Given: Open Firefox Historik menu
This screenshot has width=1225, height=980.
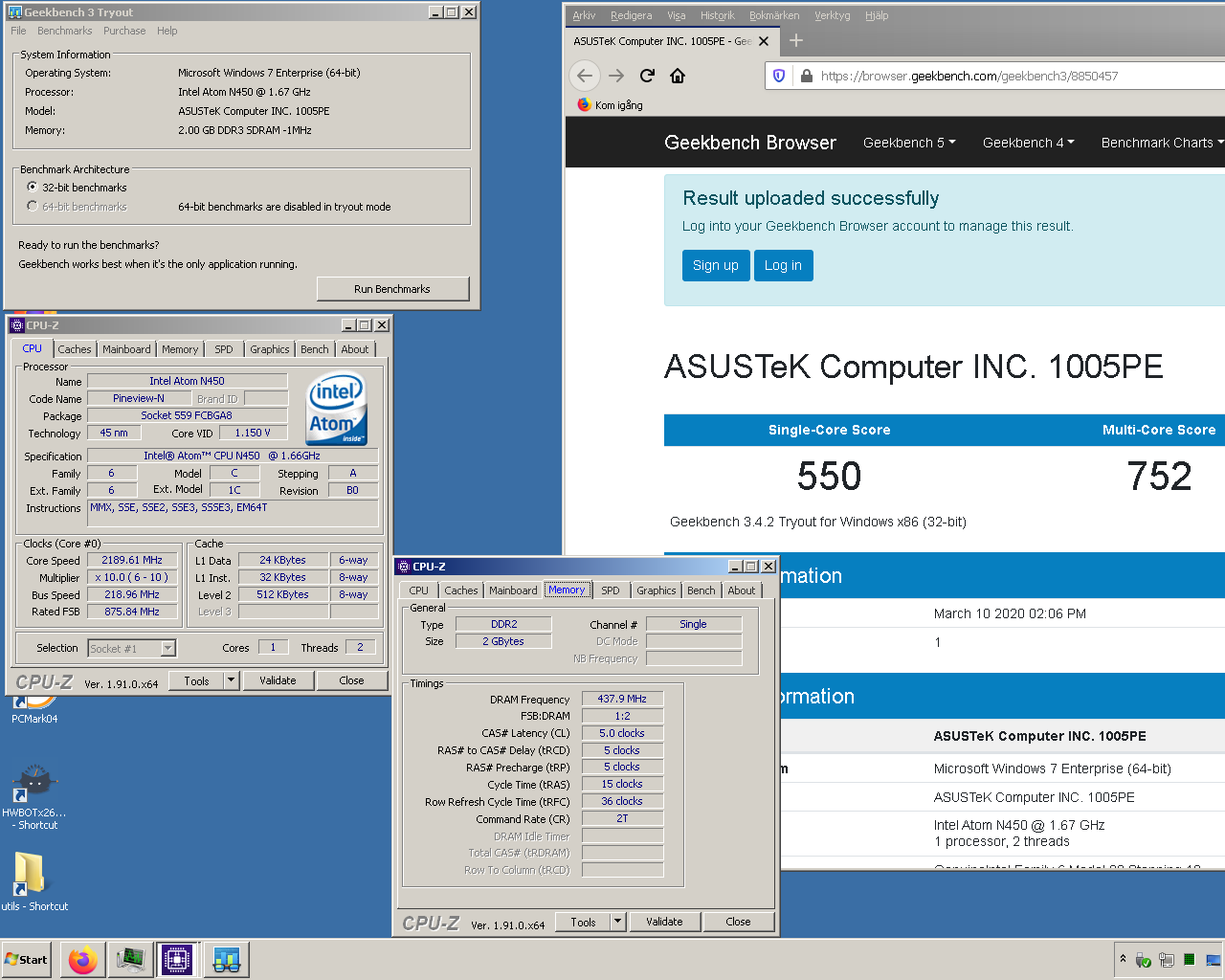Looking at the screenshot, I should pyautogui.click(x=717, y=15).
